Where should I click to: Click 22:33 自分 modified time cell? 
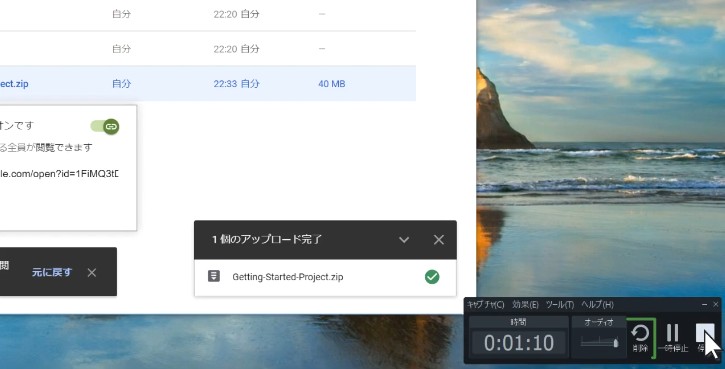236,84
